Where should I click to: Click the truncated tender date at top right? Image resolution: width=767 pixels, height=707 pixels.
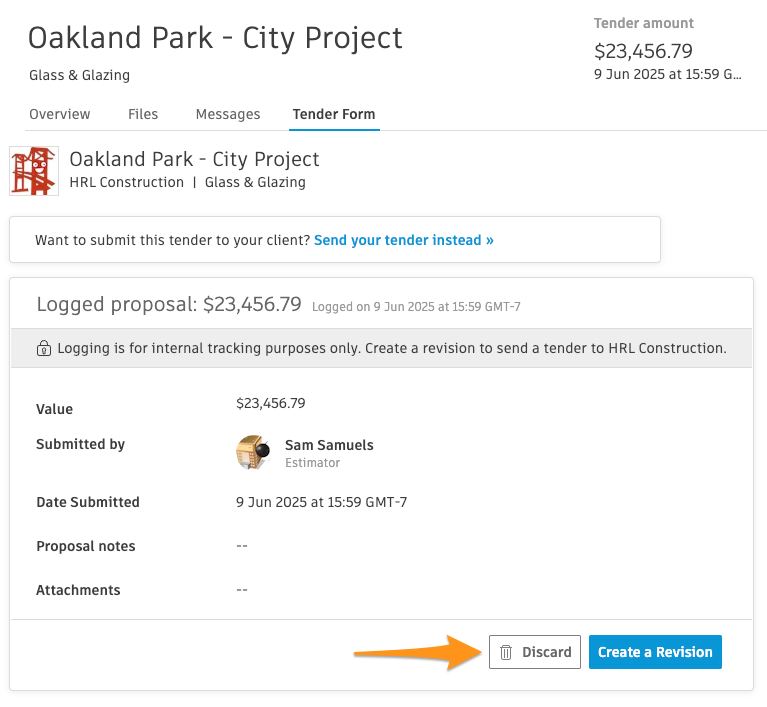coord(668,74)
